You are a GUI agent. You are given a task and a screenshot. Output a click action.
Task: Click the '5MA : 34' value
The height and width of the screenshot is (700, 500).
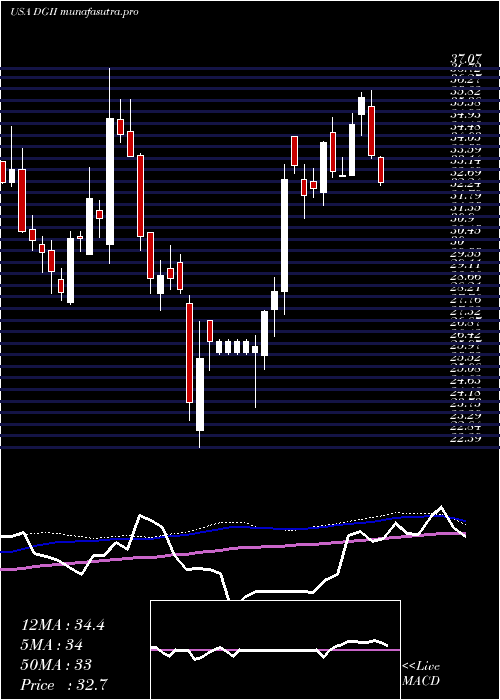click(52, 645)
